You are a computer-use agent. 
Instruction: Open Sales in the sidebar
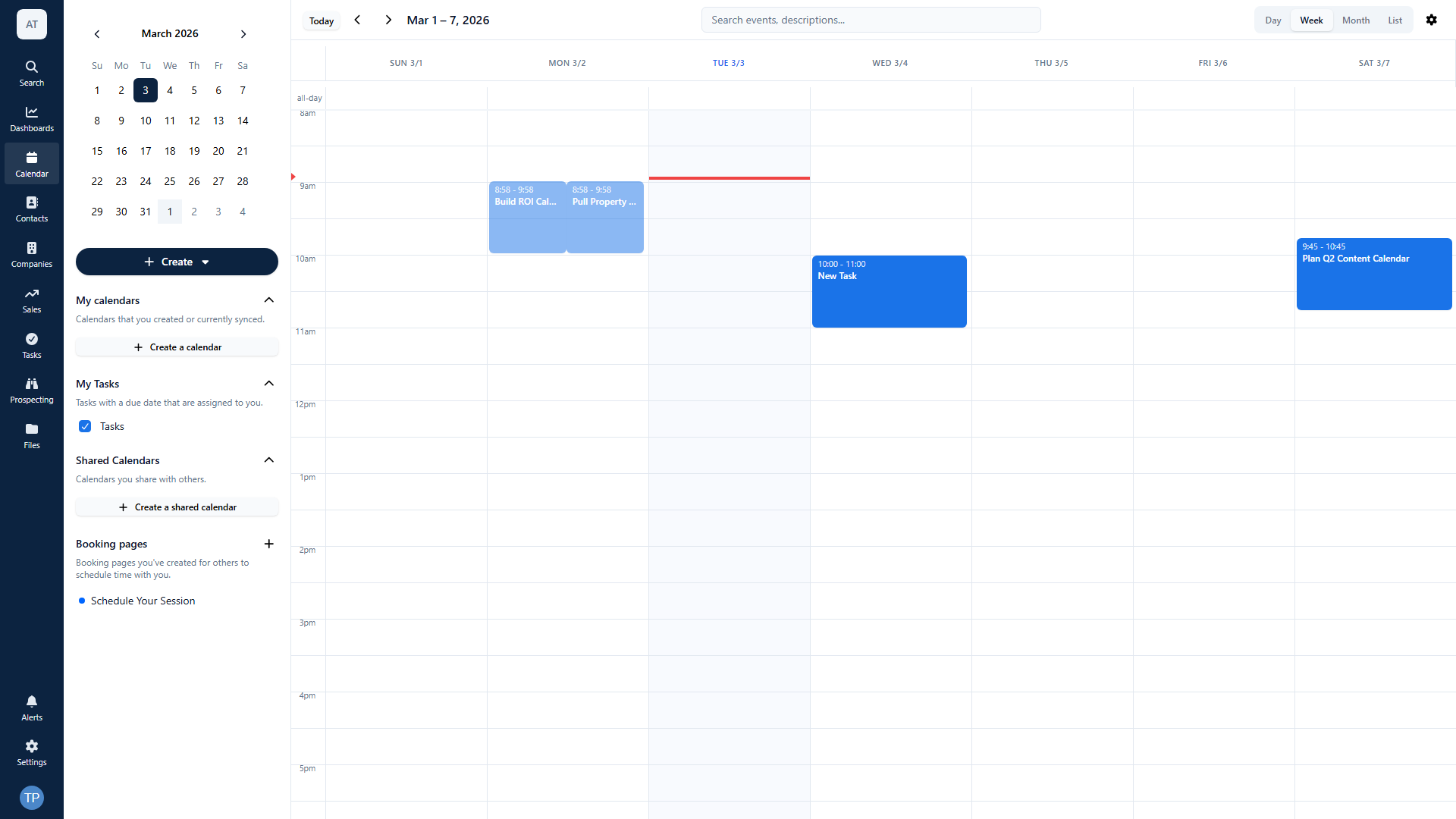(x=32, y=300)
